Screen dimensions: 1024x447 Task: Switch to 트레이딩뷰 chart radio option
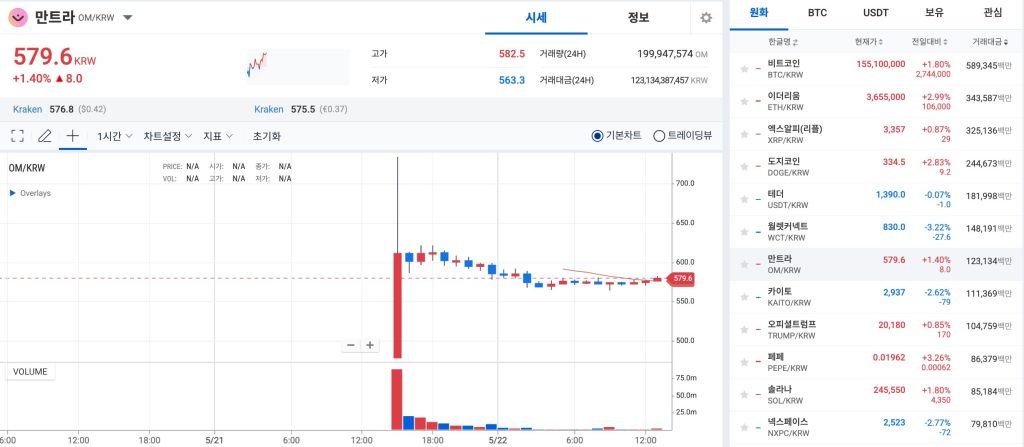[659, 136]
